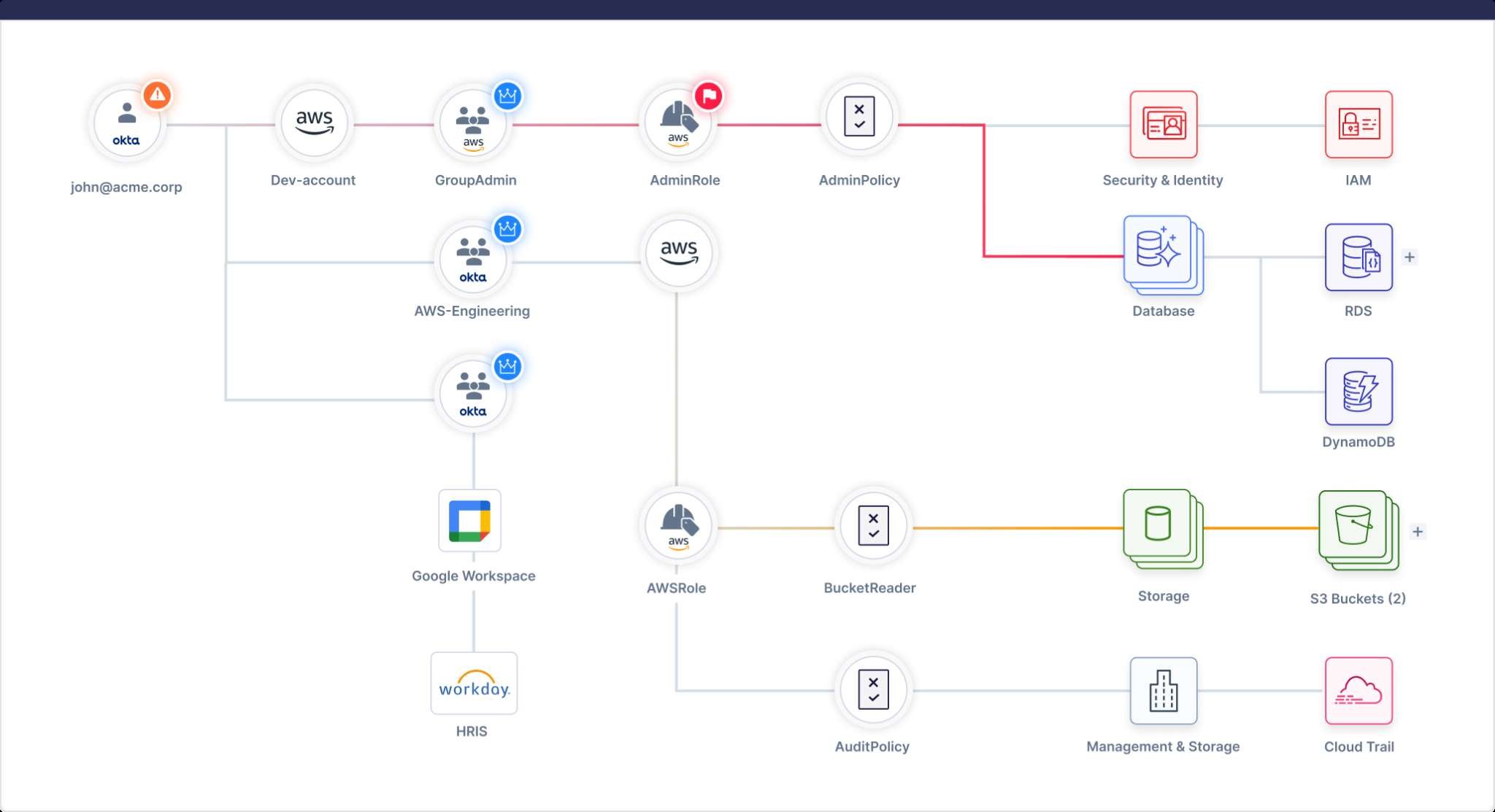This screenshot has height=812, width=1495.
Task: Open the AuditPolicy node
Action: pyautogui.click(x=873, y=689)
